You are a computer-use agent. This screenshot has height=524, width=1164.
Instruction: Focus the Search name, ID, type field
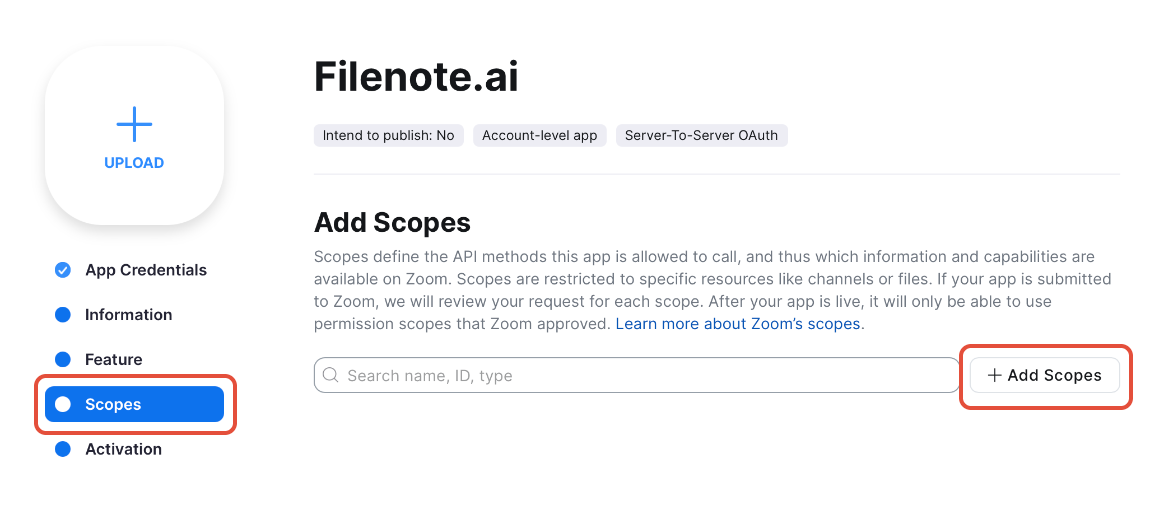pyautogui.click(x=637, y=375)
